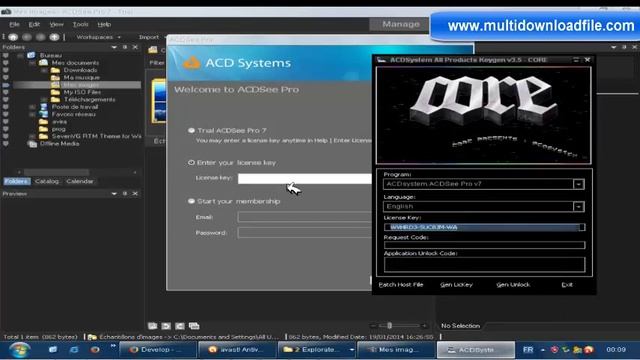The height and width of the screenshot is (360, 640).
Task: Click the third quick launch browser icon
Action: tap(95, 350)
